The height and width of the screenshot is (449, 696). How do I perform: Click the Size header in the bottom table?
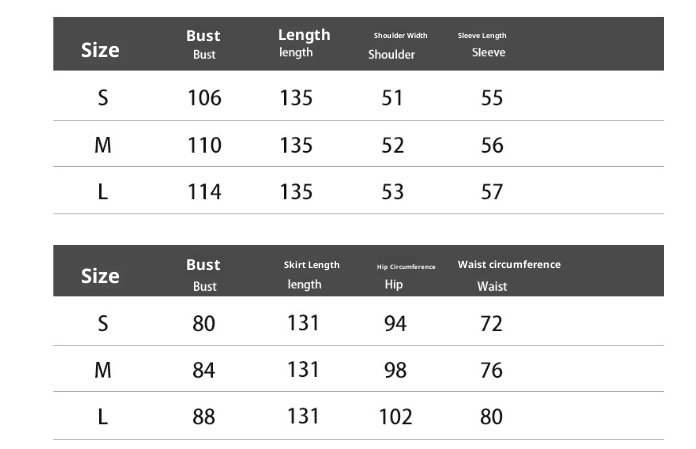click(100, 276)
